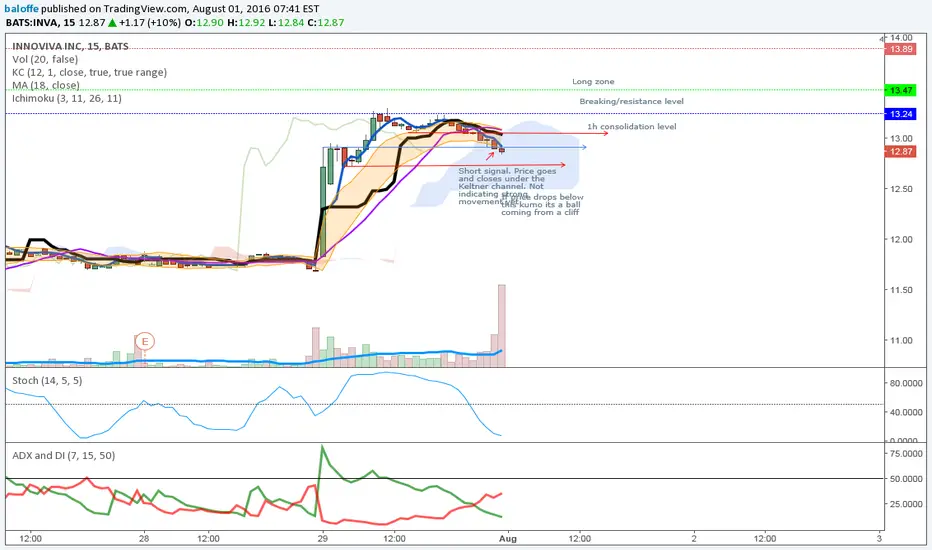Click the +1.17 (+10%) change value
The image size is (932, 550).
pos(149,23)
